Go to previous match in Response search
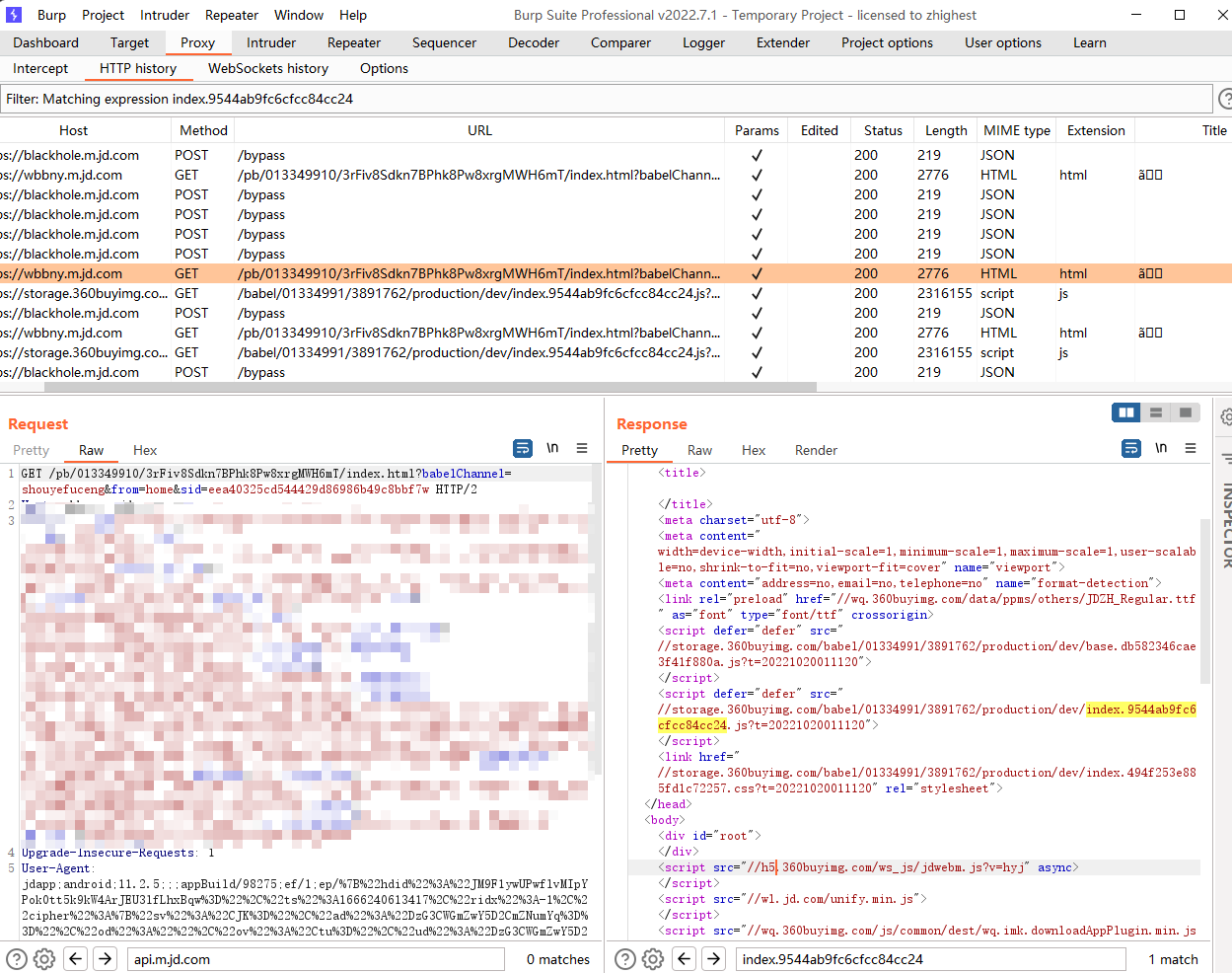The width and height of the screenshot is (1232, 973). [x=685, y=958]
